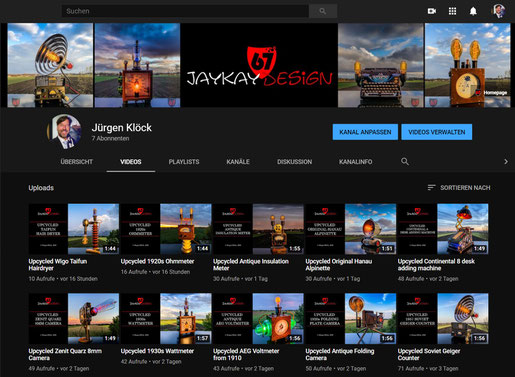Screen dimensions: 515x377
Task: Open the YouTube apps grid icon
Action: click(452, 11)
